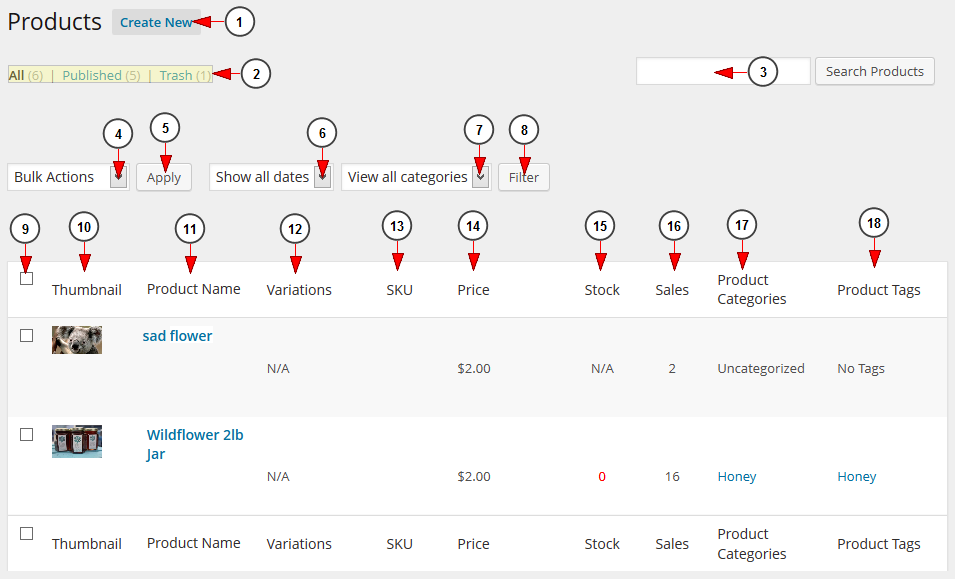Click the Honey product category link

[737, 476]
